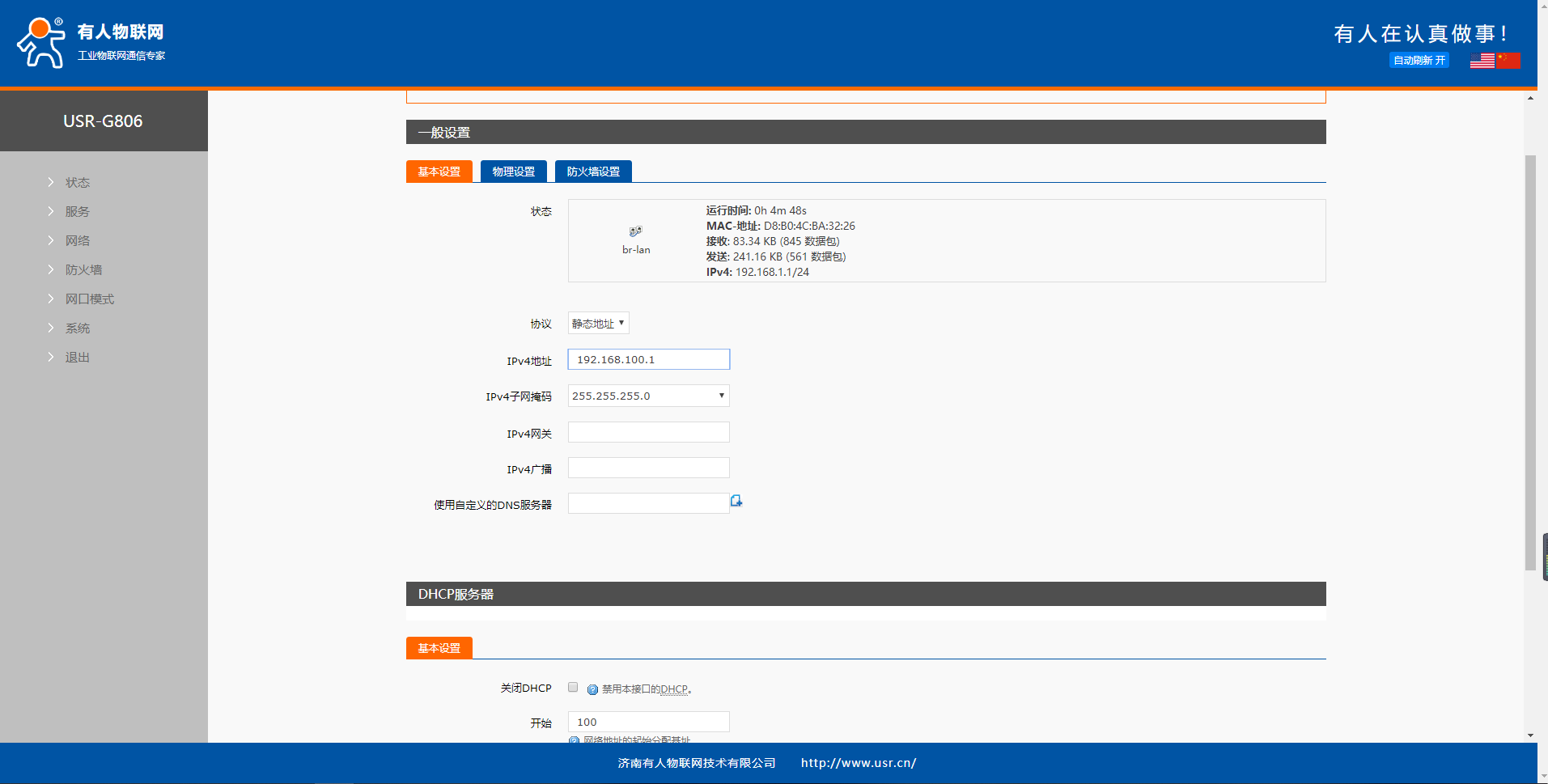The image size is (1548, 784).
Task: Click the br-lan interface icon
Action: pyautogui.click(x=636, y=231)
